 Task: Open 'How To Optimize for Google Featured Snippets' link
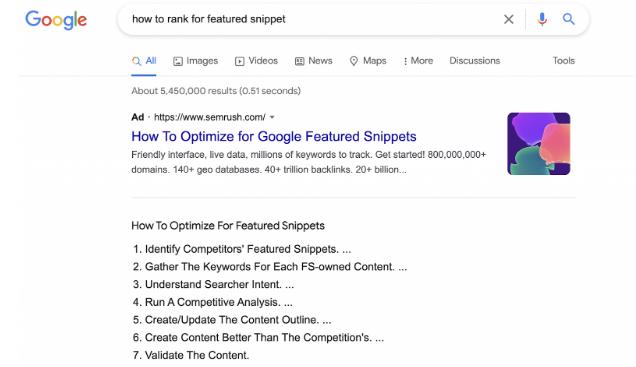point(274,136)
